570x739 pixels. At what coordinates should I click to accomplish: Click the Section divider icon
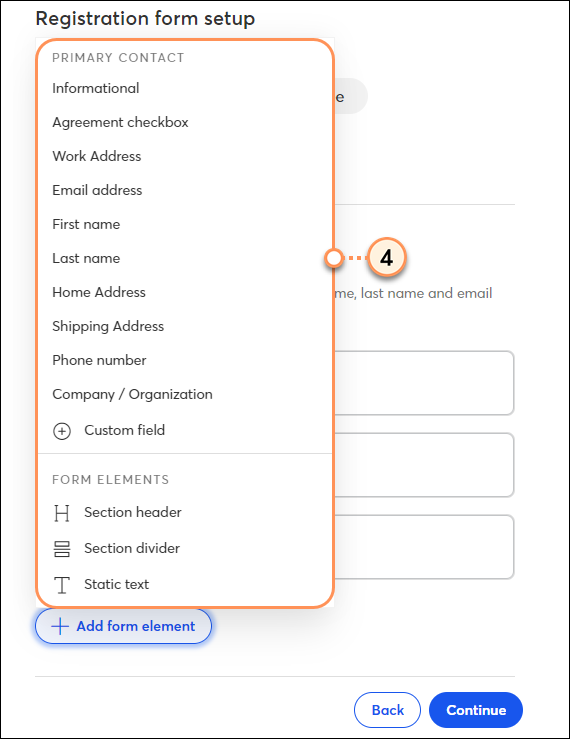pos(62,549)
